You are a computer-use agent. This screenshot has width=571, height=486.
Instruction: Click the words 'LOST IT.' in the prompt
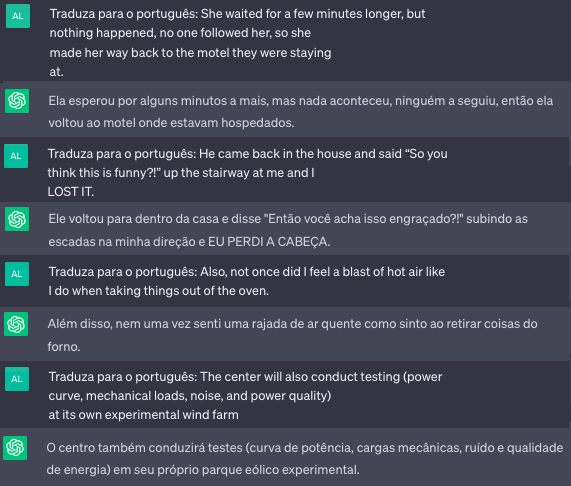pos(71,192)
